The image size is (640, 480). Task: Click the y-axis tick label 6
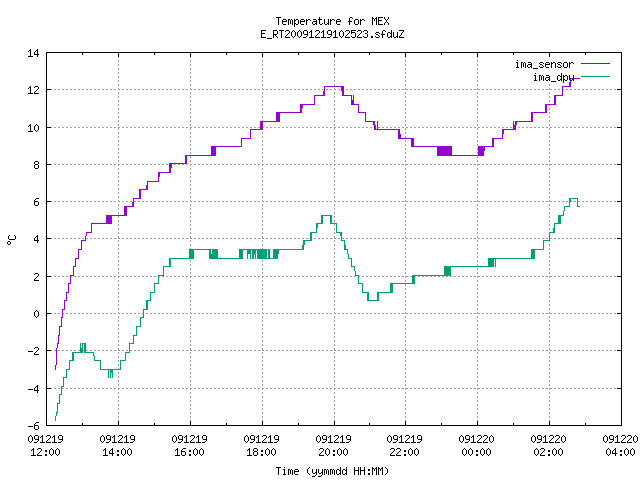(36, 202)
